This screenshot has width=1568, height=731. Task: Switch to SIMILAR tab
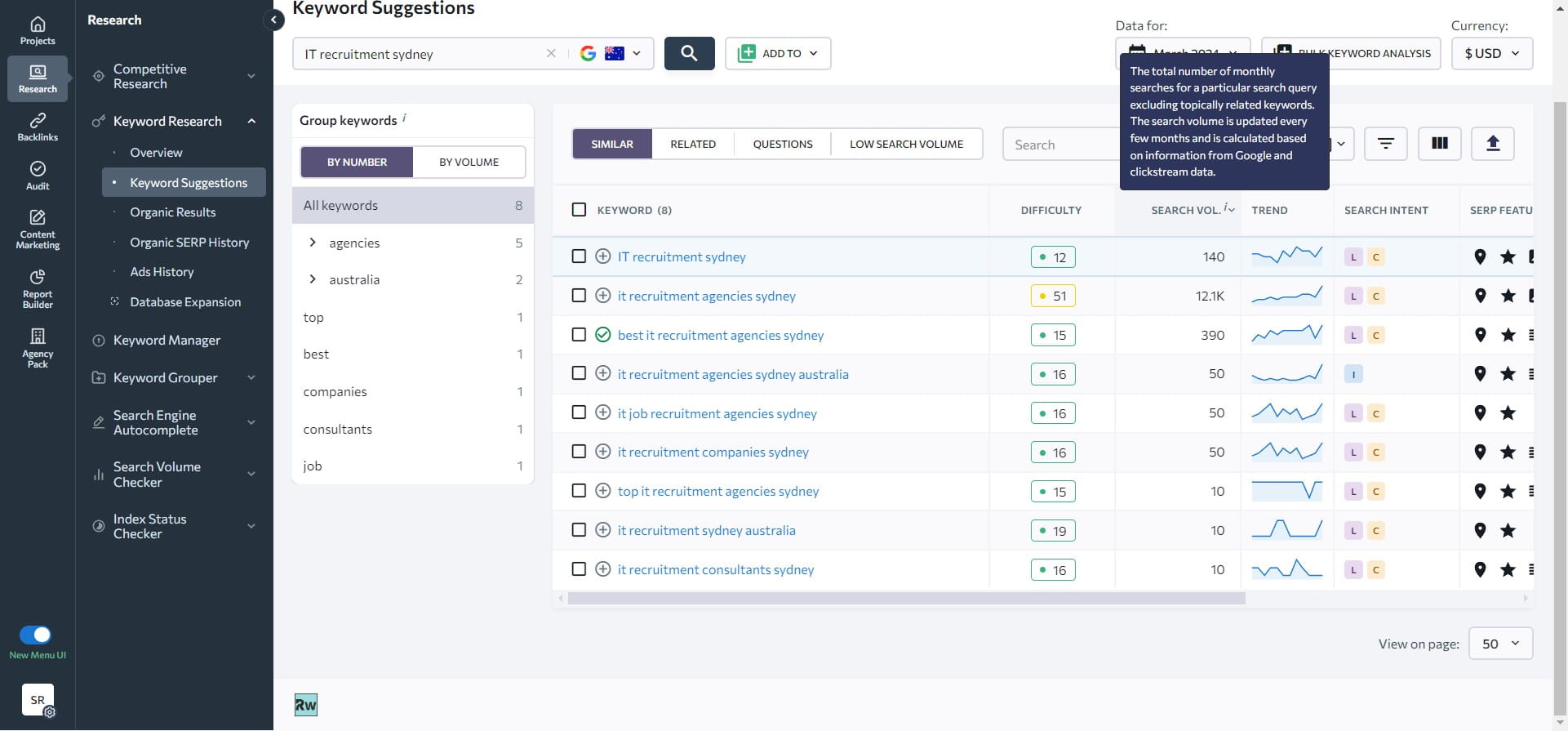tap(612, 144)
